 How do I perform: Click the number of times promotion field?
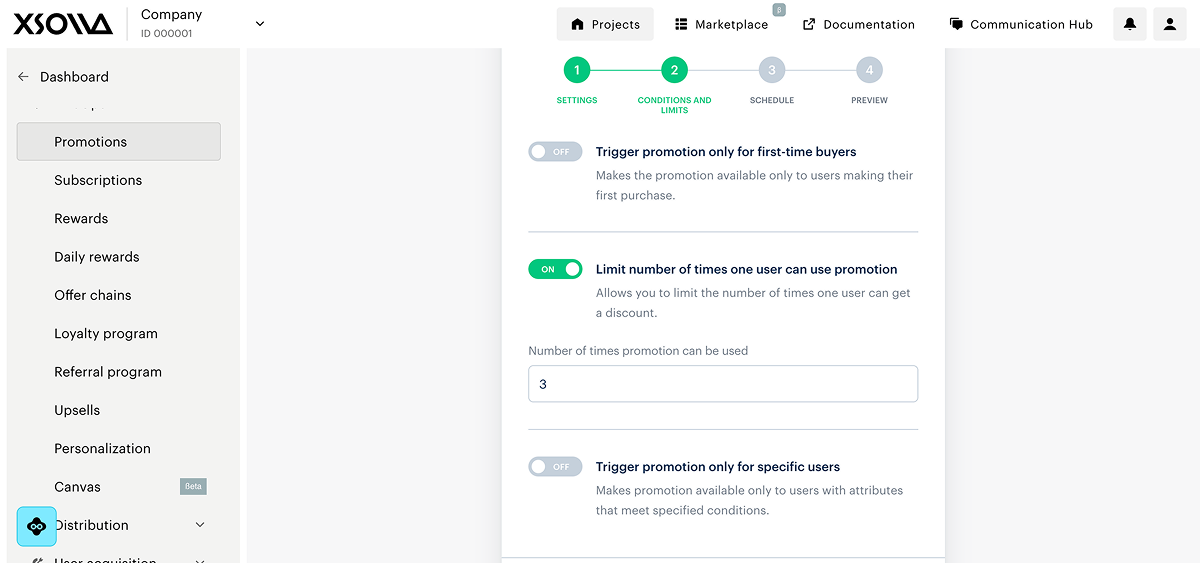(x=722, y=384)
